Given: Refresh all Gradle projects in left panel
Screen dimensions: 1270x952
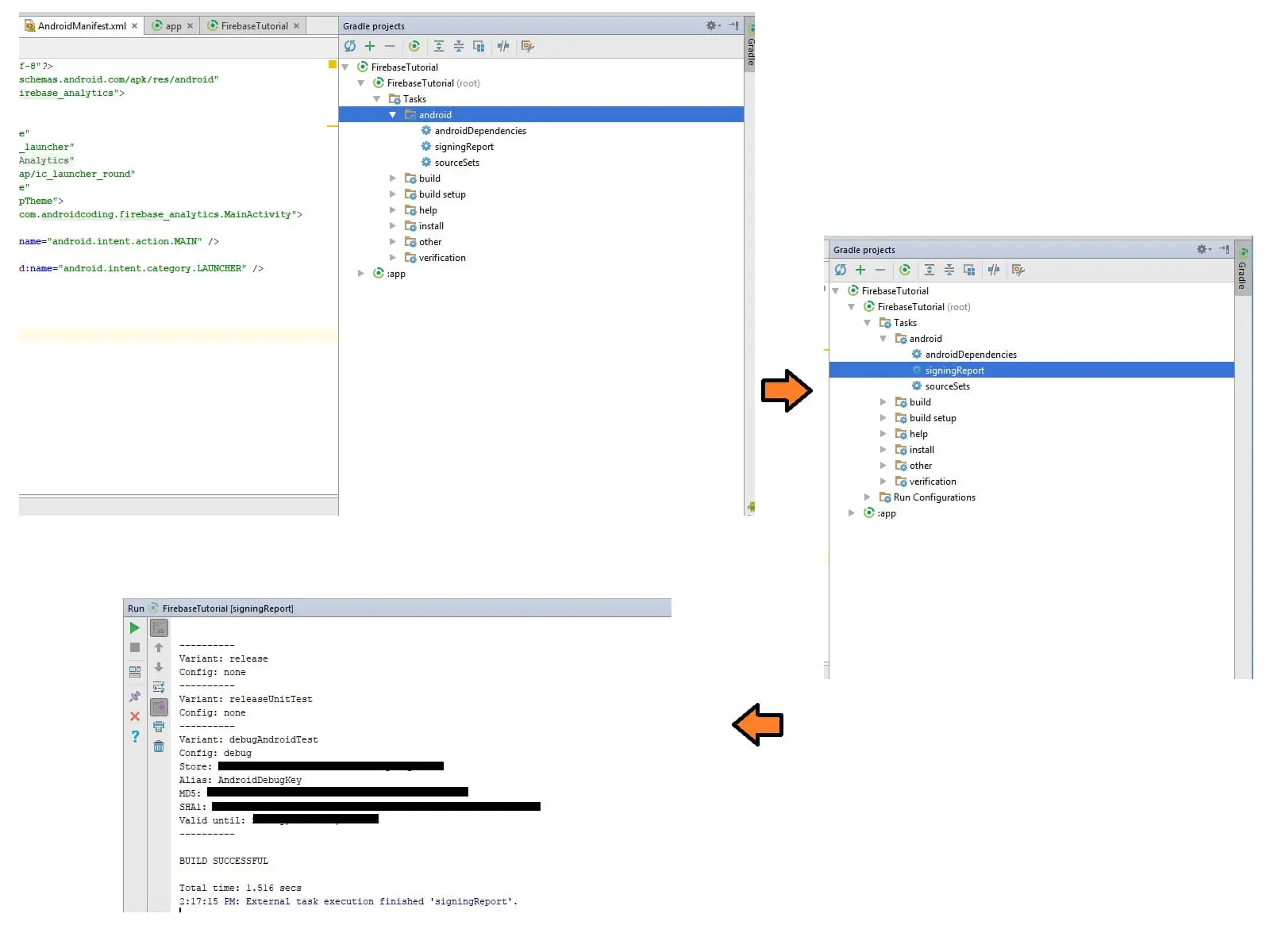Looking at the screenshot, I should pos(350,46).
